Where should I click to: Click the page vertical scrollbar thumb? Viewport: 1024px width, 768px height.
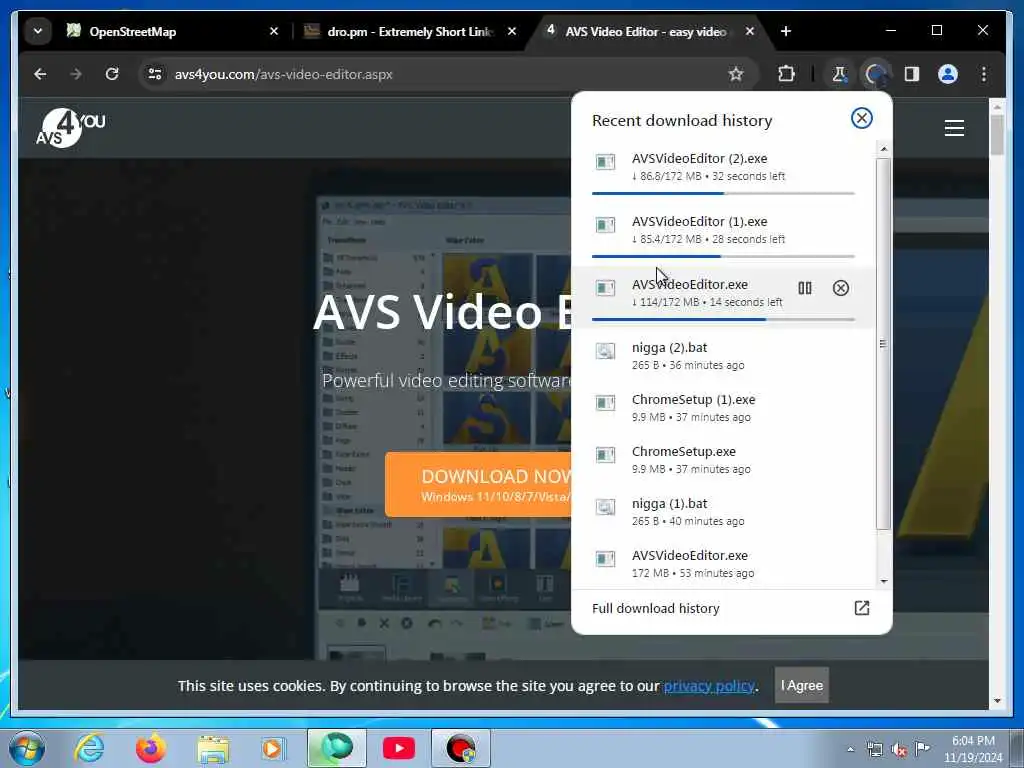click(x=997, y=135)
